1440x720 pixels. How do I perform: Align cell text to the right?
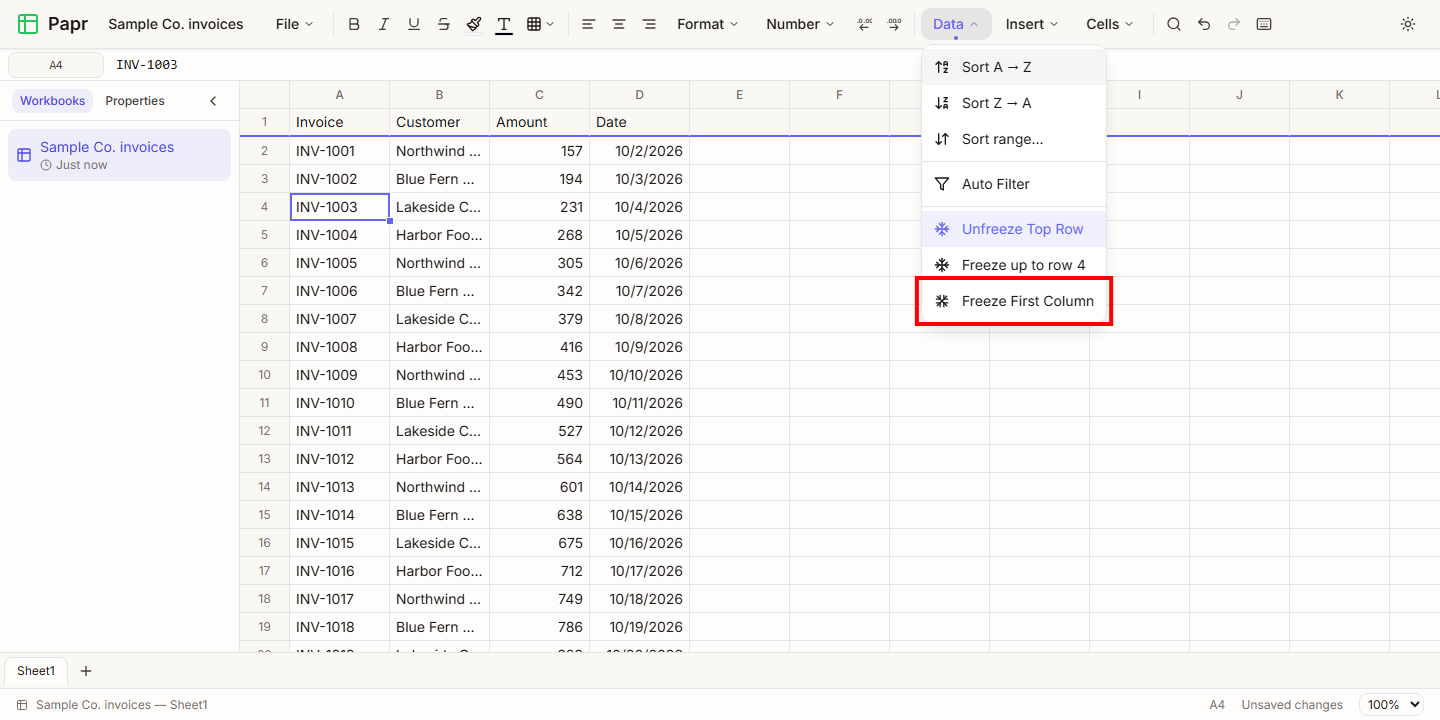(649, 24)
